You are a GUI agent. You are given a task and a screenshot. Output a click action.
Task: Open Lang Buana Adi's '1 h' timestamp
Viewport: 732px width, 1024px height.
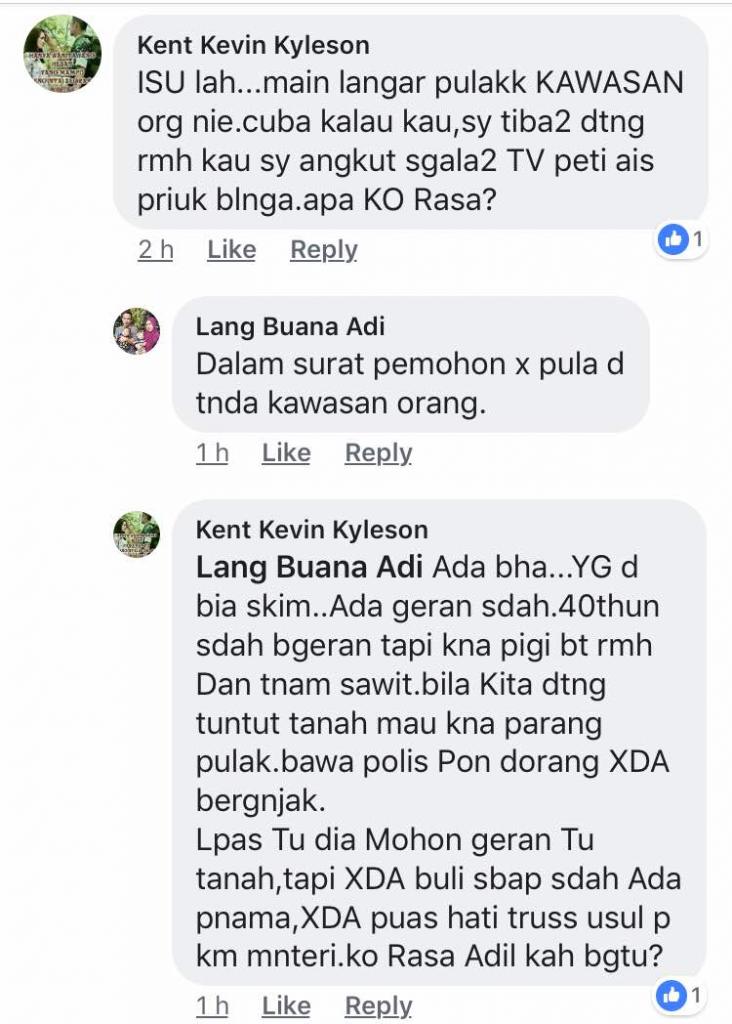click(x=212, y=453)
